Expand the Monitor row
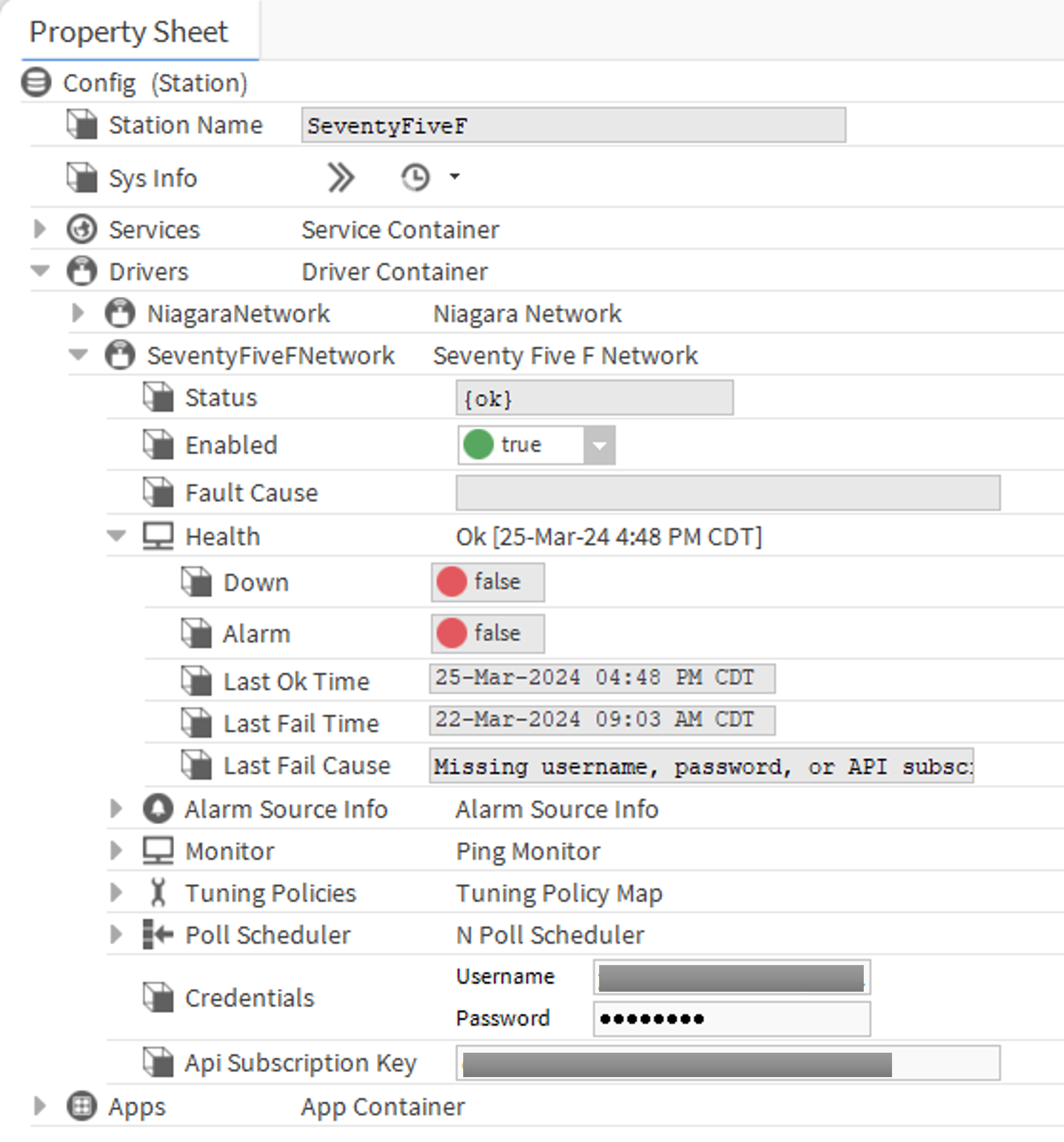Image resolution: width=1064 pixels, height=1142 pixels. click(116, 850)
